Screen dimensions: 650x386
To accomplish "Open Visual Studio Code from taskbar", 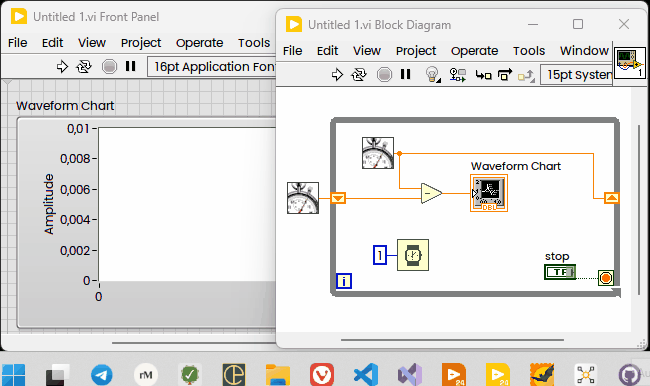I will [366, 374].
